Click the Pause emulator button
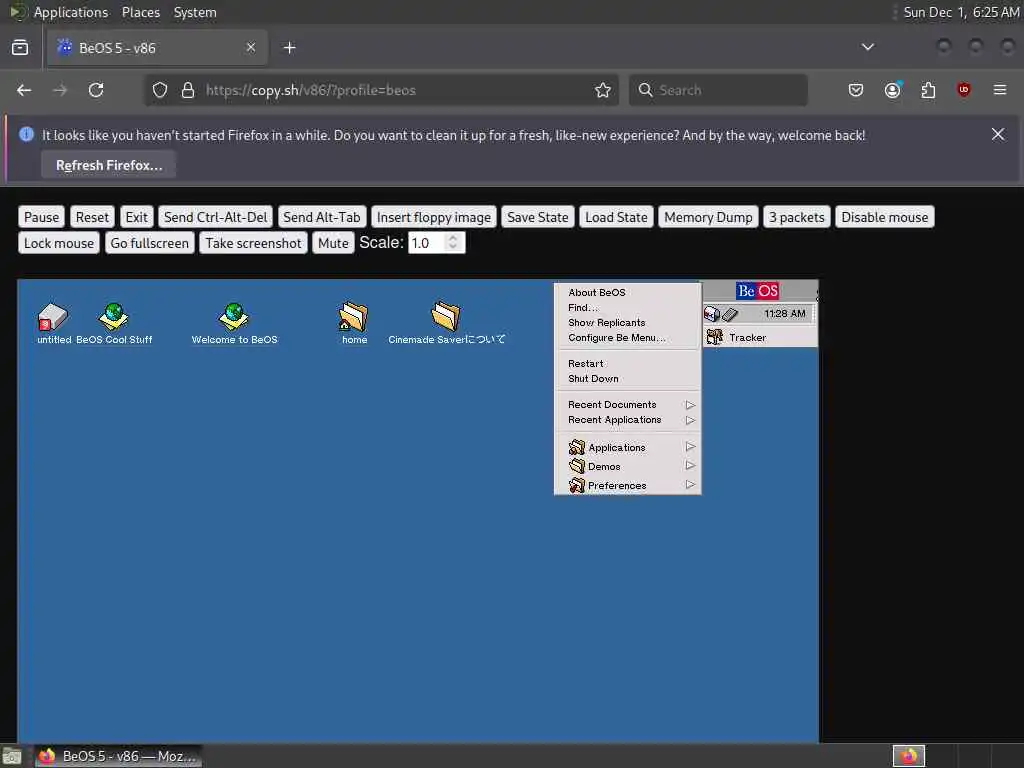The width and height of the screenshot is (1024, 768). click(x=42, y=217)
